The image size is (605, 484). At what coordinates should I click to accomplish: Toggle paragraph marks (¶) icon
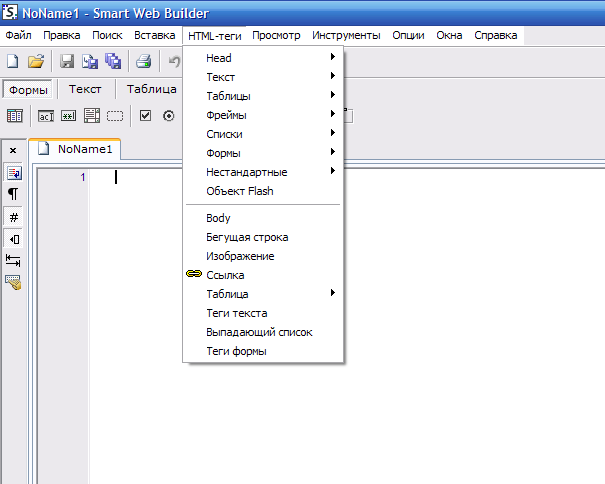click(x=13, y=194)
